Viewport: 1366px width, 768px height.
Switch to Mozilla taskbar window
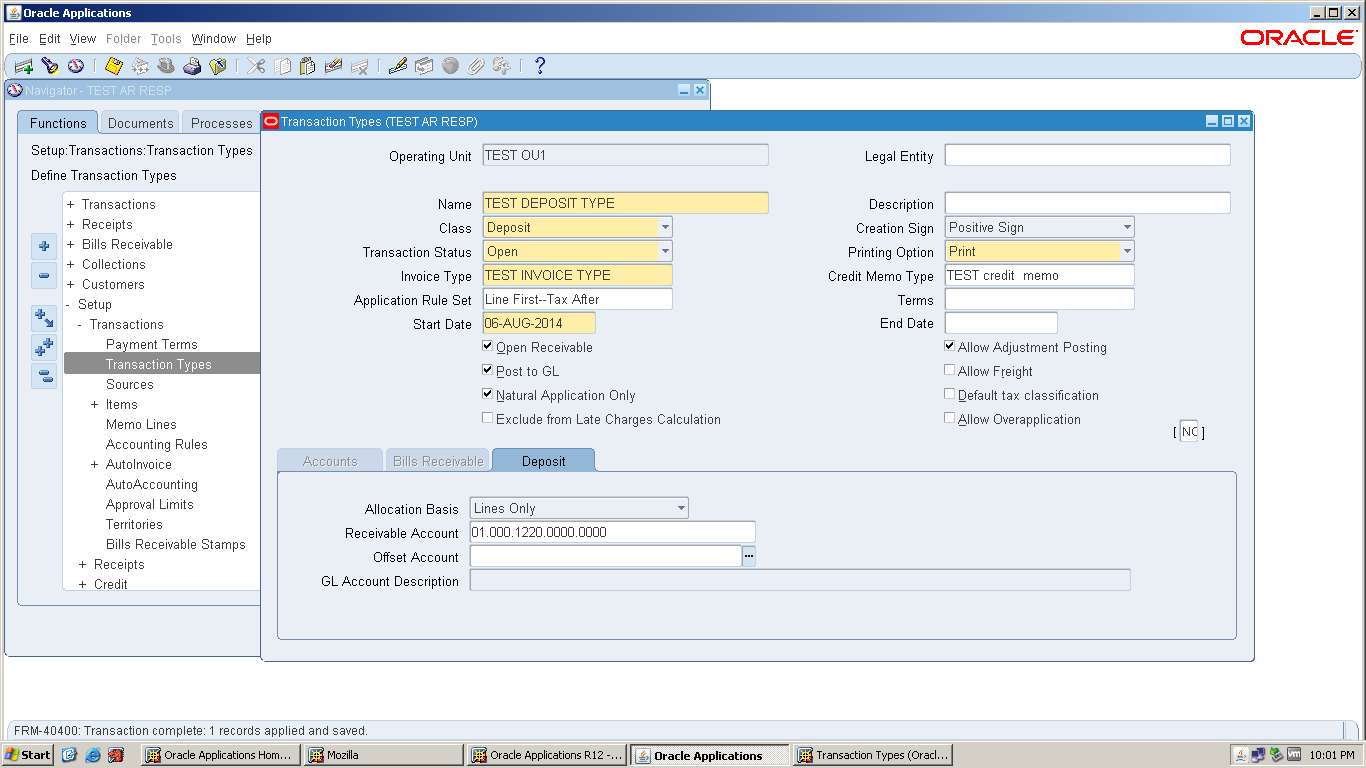384,755
